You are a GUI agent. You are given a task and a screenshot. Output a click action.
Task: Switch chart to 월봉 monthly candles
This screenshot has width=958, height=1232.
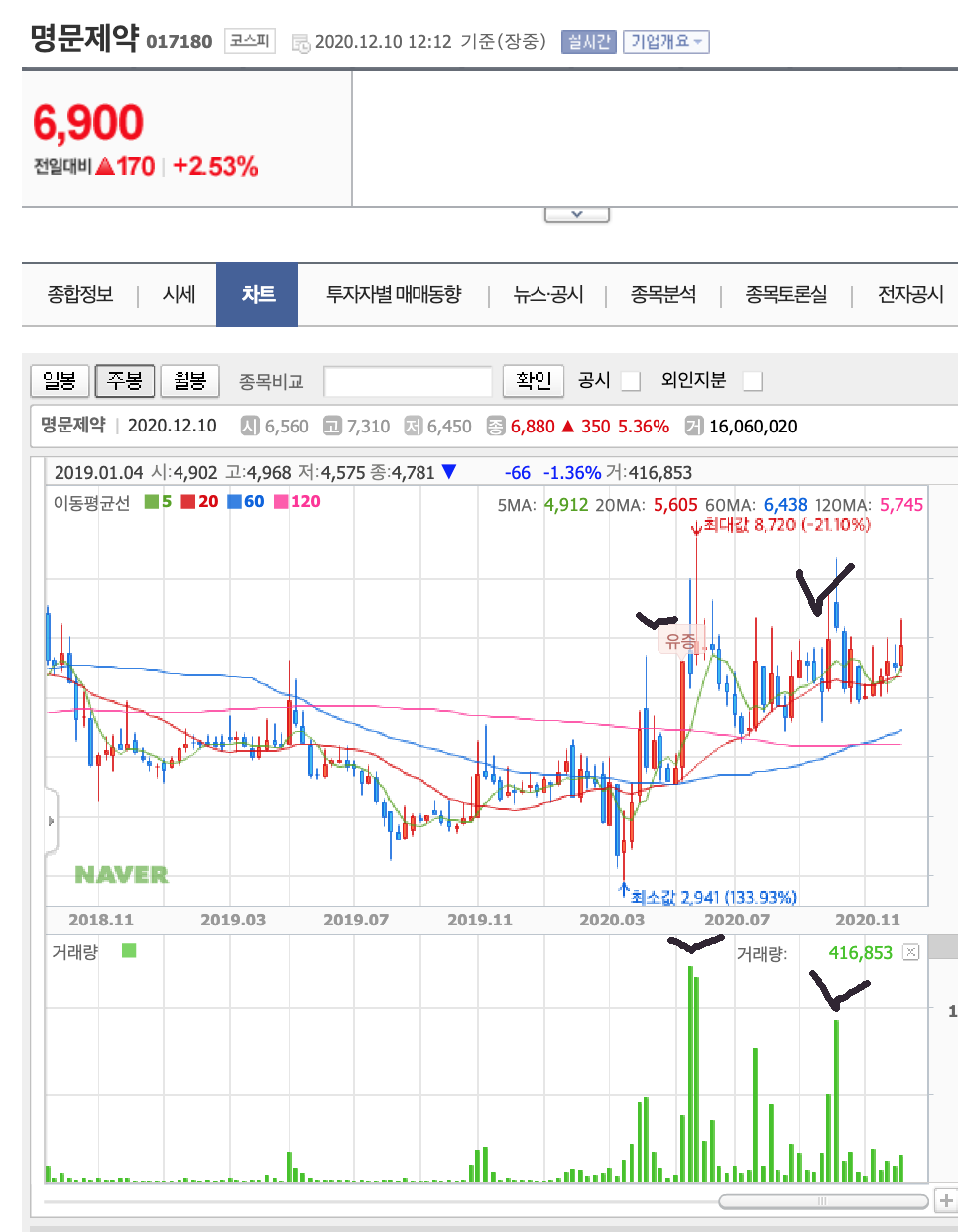(x=189, y=380)
